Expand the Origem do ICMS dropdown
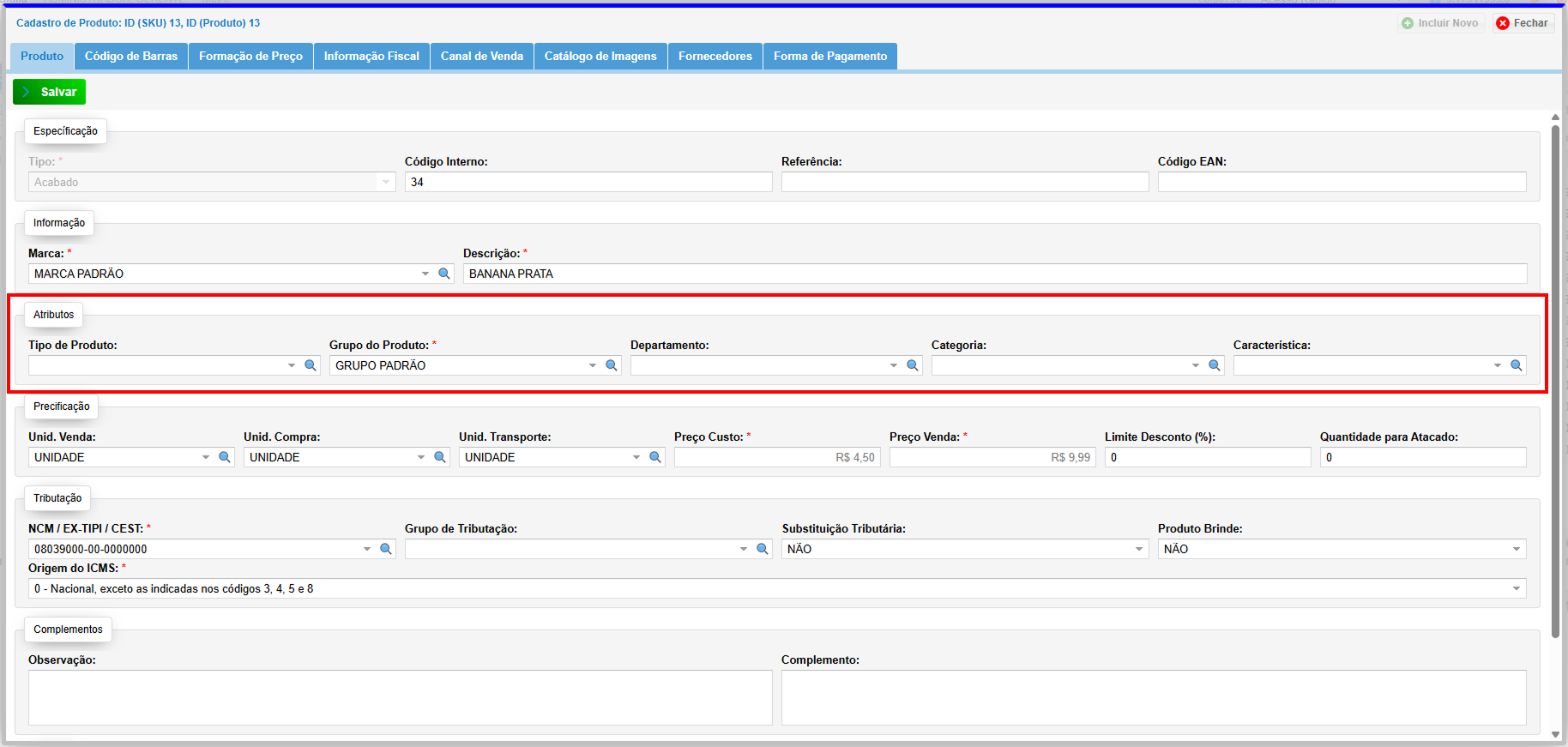The width and height of the screenshot is (1568, 747). point(1516,588)
